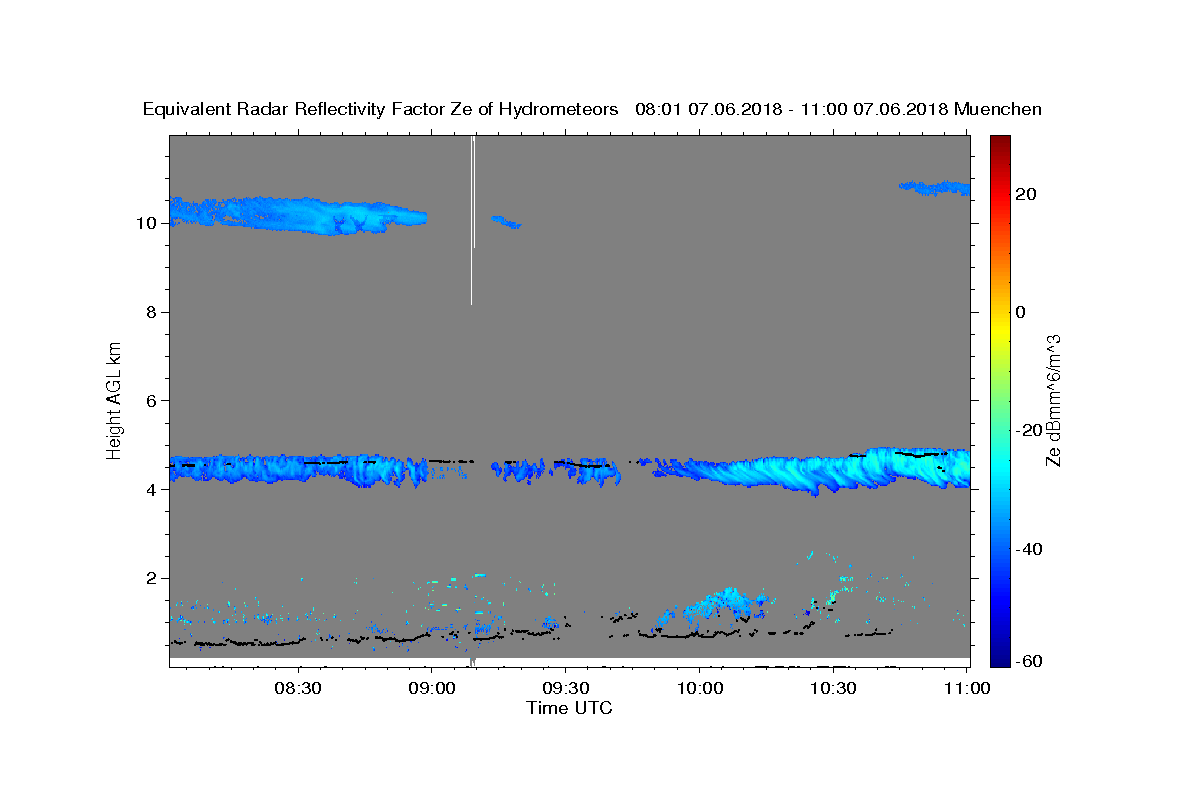Click the 09:30 time tick label
Image resolution: width=1200 pixels, height=800 pixels.
click(x=566, y=688)
